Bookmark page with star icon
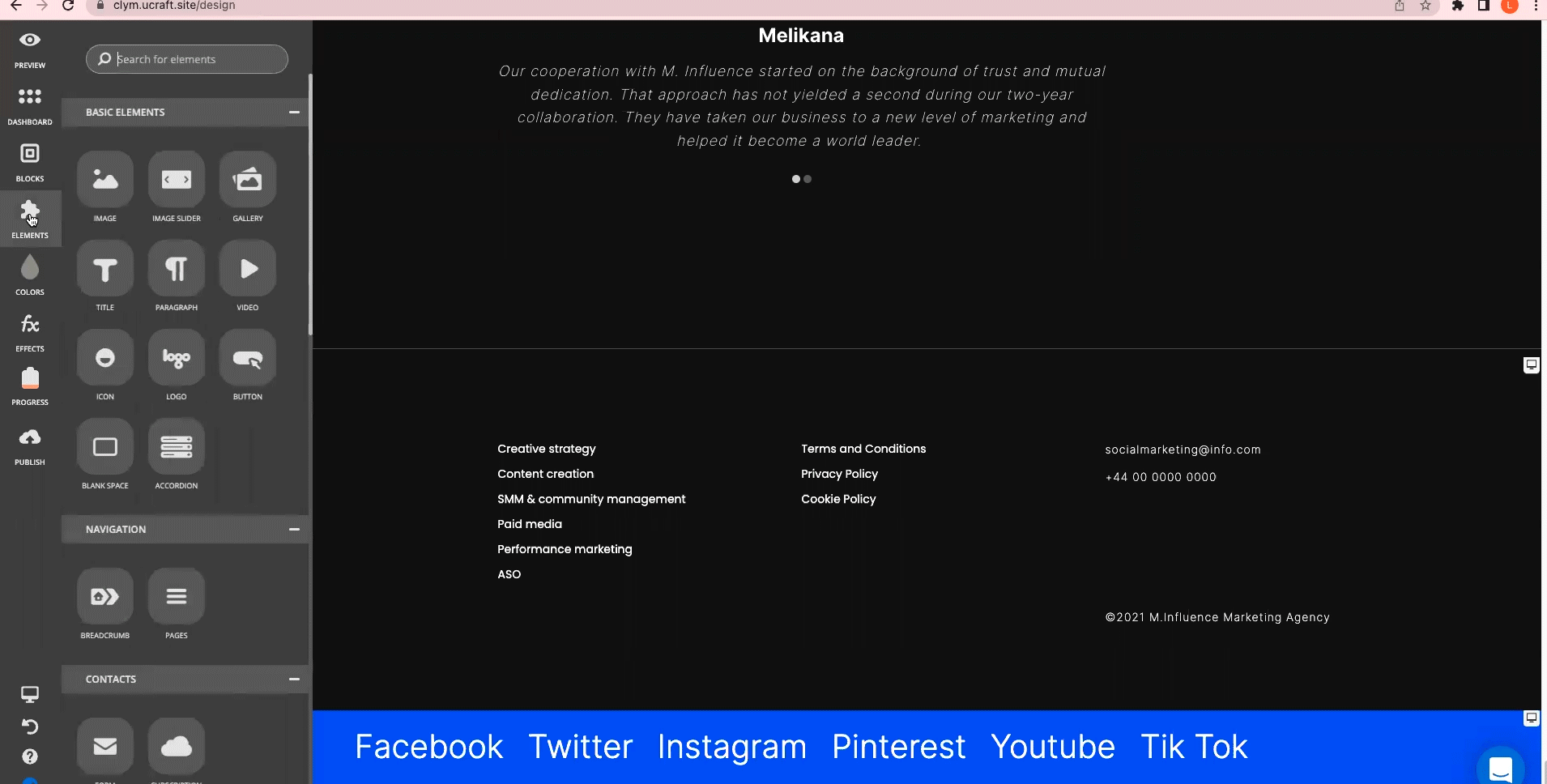 click(1426, 6)
